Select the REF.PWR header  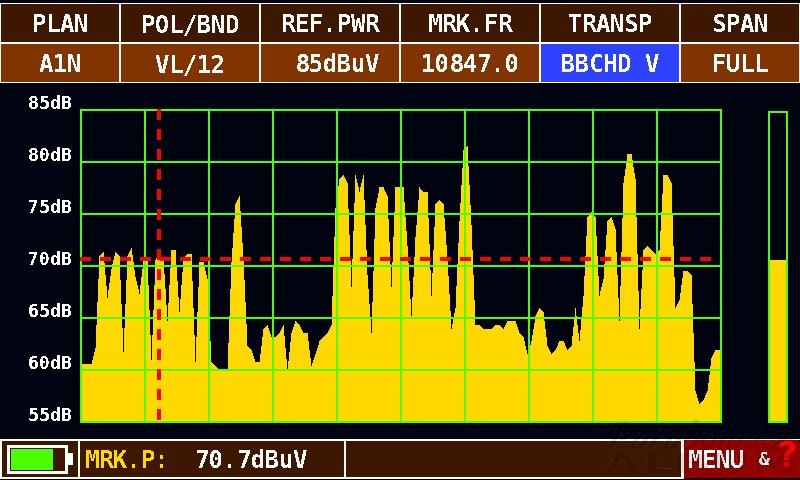point(330,23)
